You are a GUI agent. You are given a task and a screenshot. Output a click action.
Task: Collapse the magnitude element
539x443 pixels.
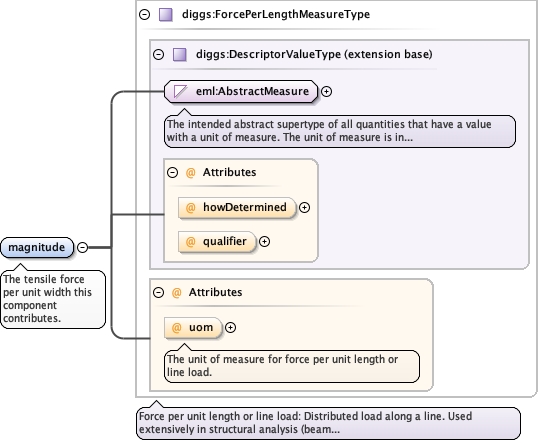[82, 247]
